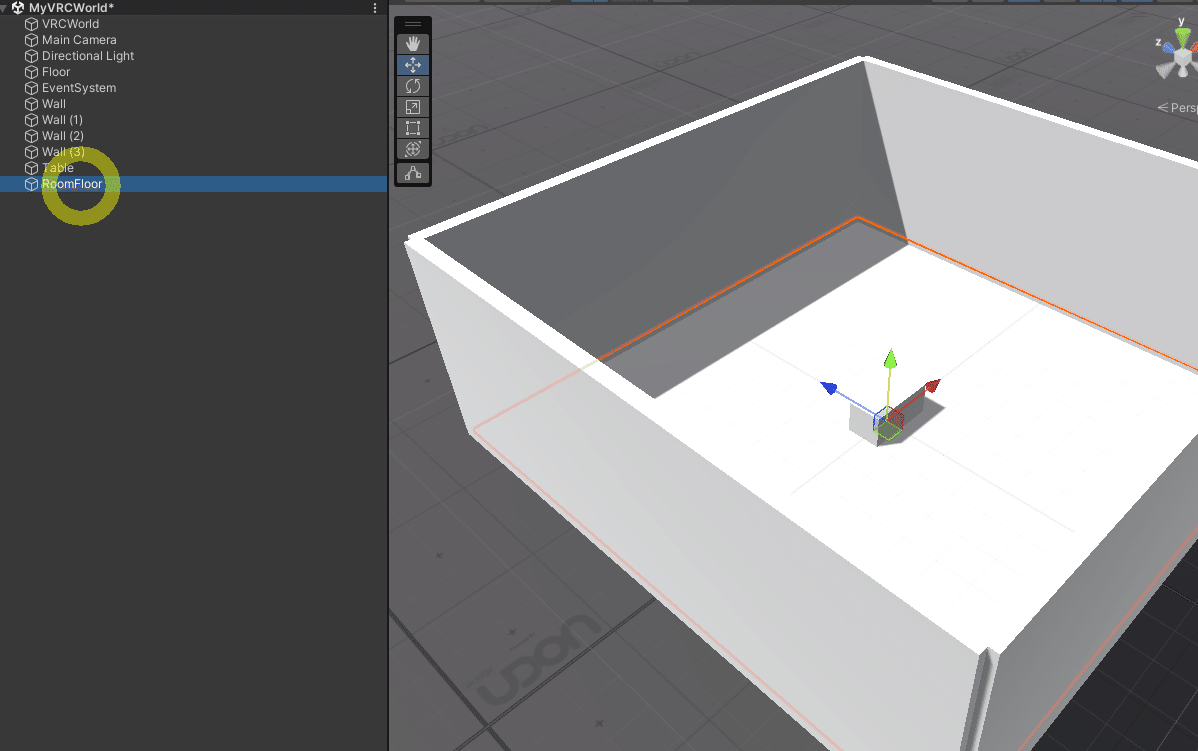Toggle the Persp projection label
This screenshot has height=751, width=1198.
click(1178, 108)
